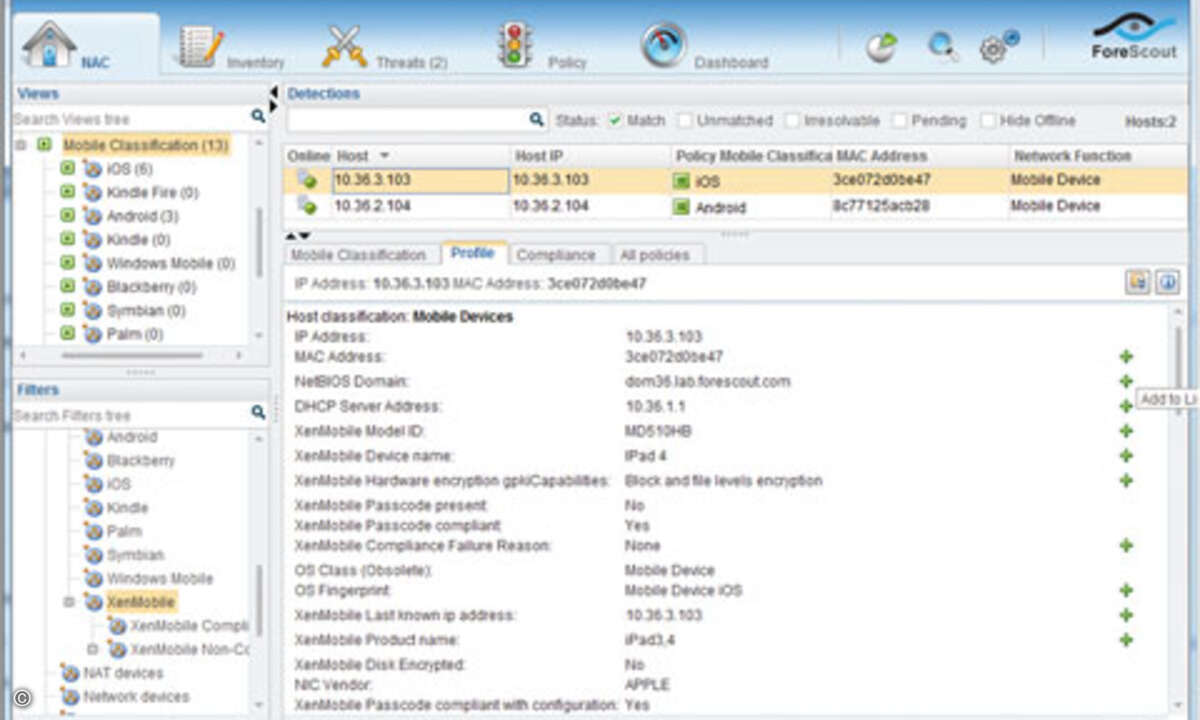Enable the Unmatched status checkbox

(684, 121)
